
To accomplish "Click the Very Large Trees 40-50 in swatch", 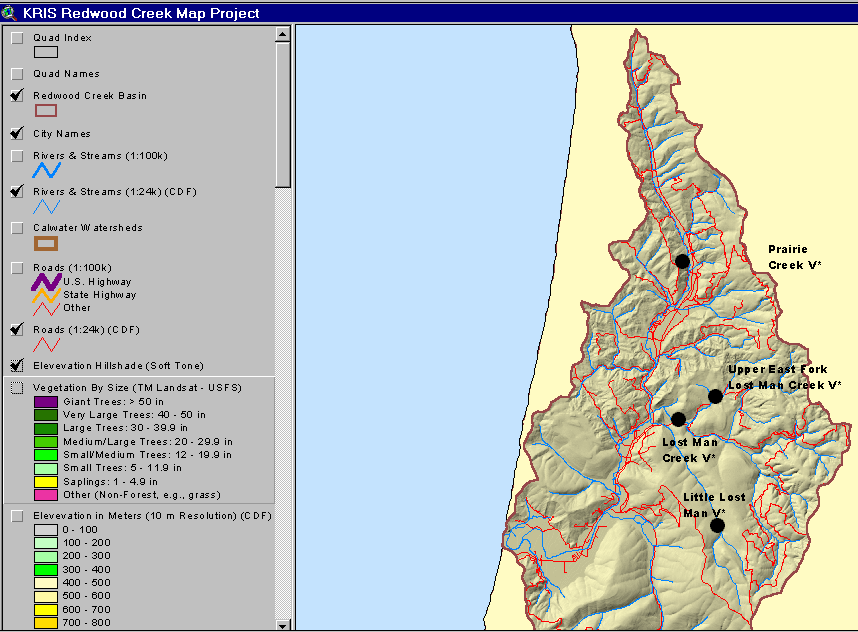I will pos(46,415).
